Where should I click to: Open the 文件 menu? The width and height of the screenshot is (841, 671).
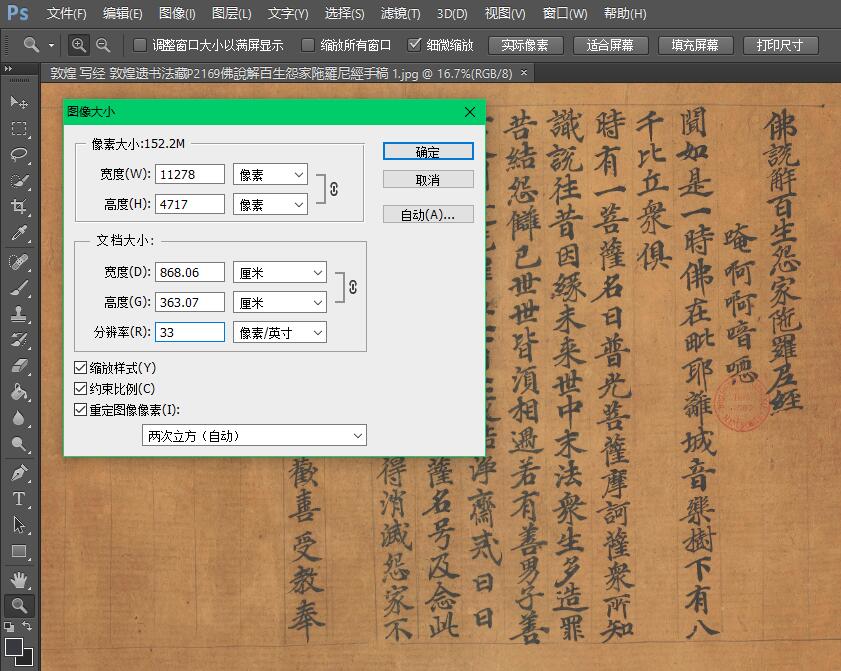(66, 13)
